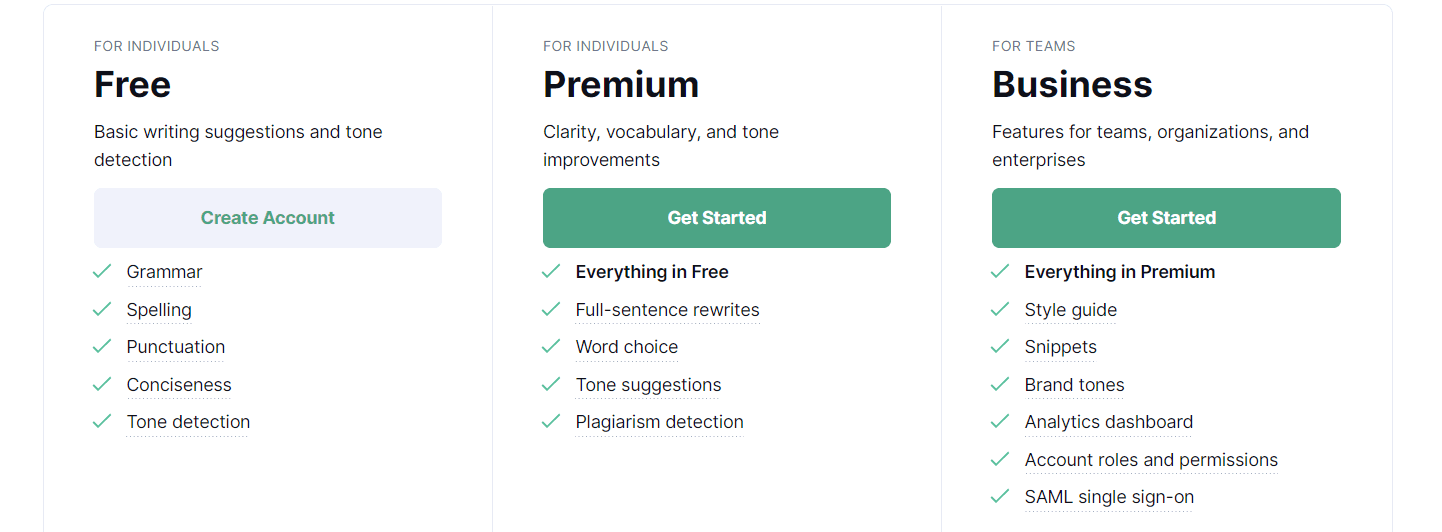Click Get Started under Business plan
The image size is (1442, 532).
[1166, 218]
